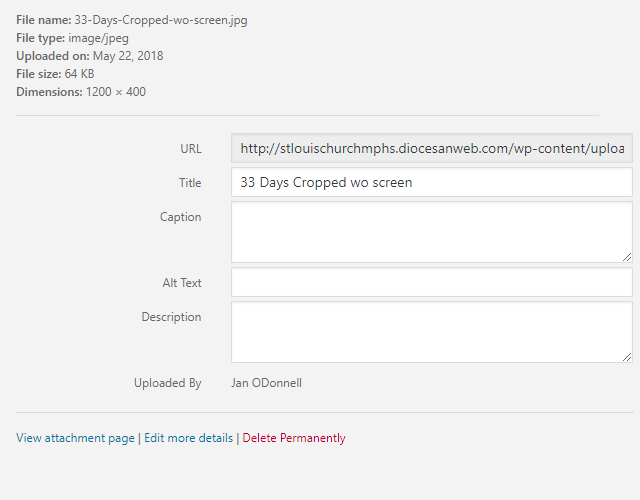
Task: Click the Caption label
Action: (x=180, y=217)
